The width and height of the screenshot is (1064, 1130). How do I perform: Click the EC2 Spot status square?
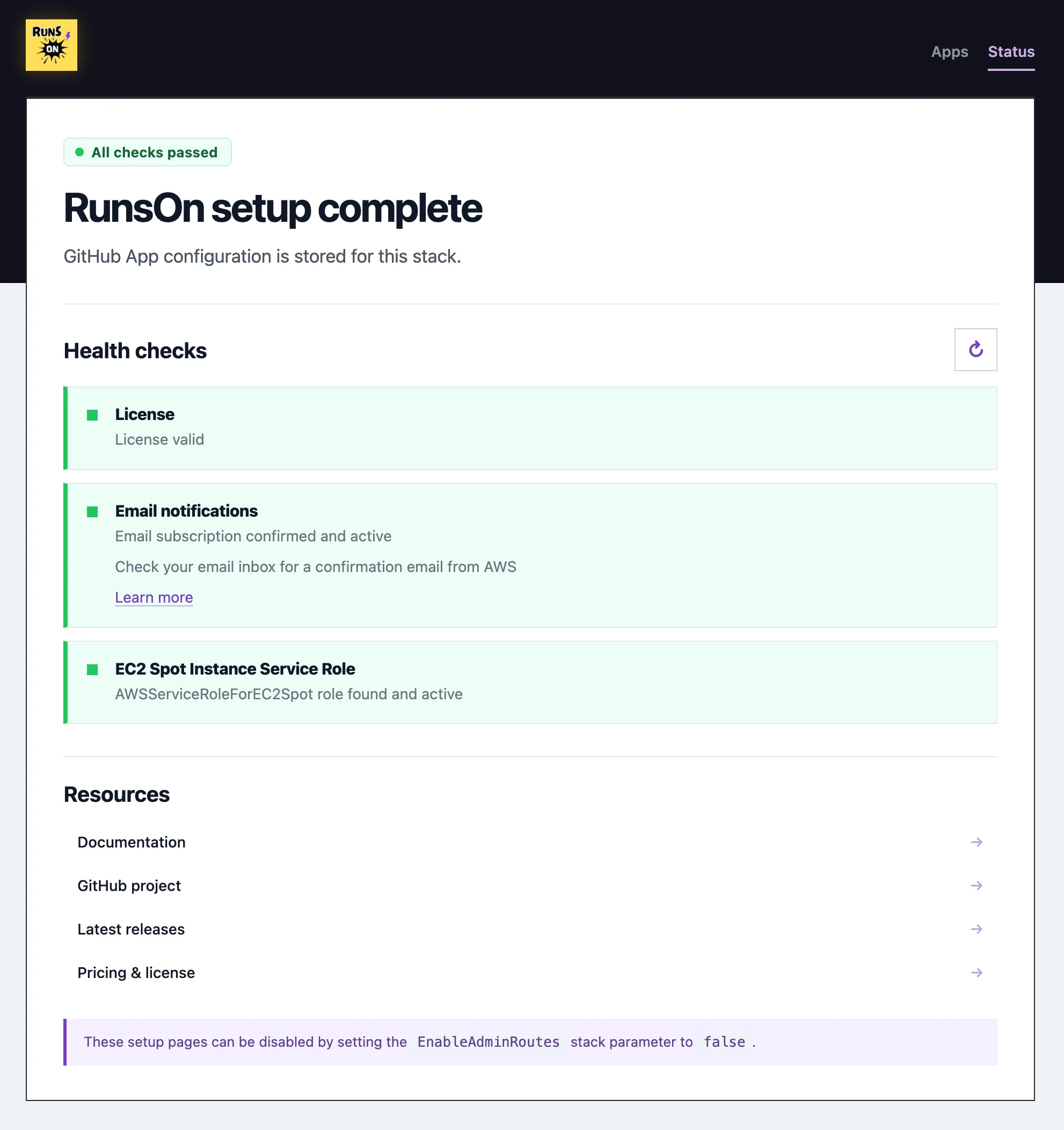(x=92, y=670)
